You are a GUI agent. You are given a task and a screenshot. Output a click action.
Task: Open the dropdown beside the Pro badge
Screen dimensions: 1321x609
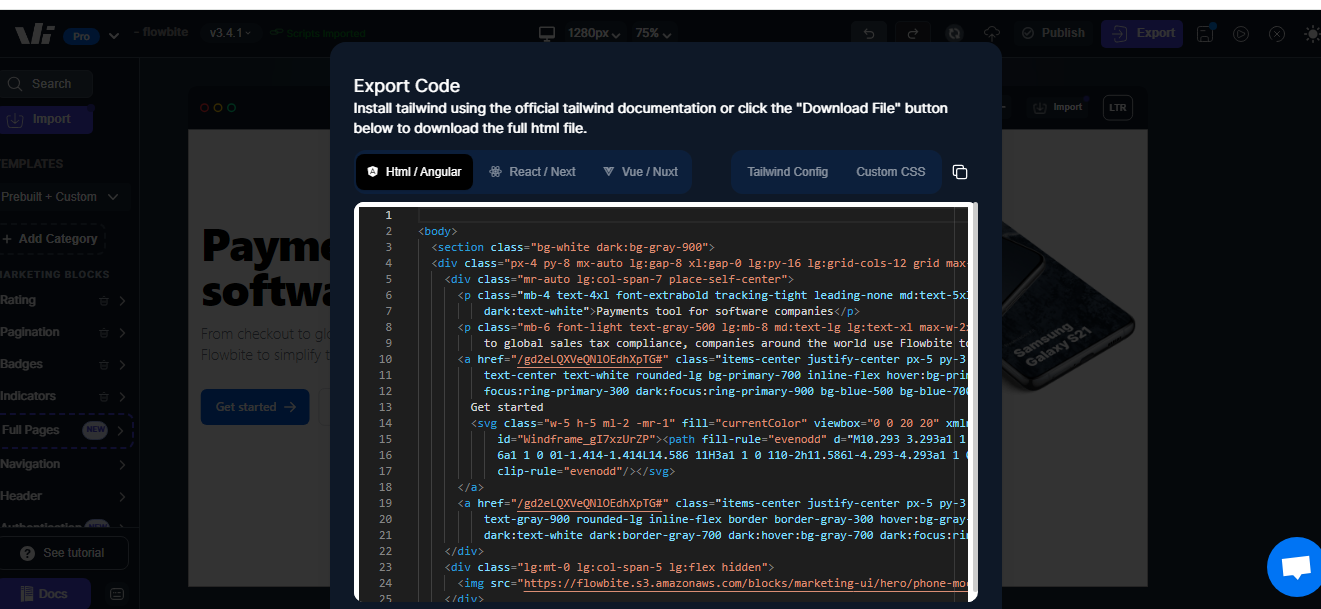pyautogui.click(x=114, y=36)
